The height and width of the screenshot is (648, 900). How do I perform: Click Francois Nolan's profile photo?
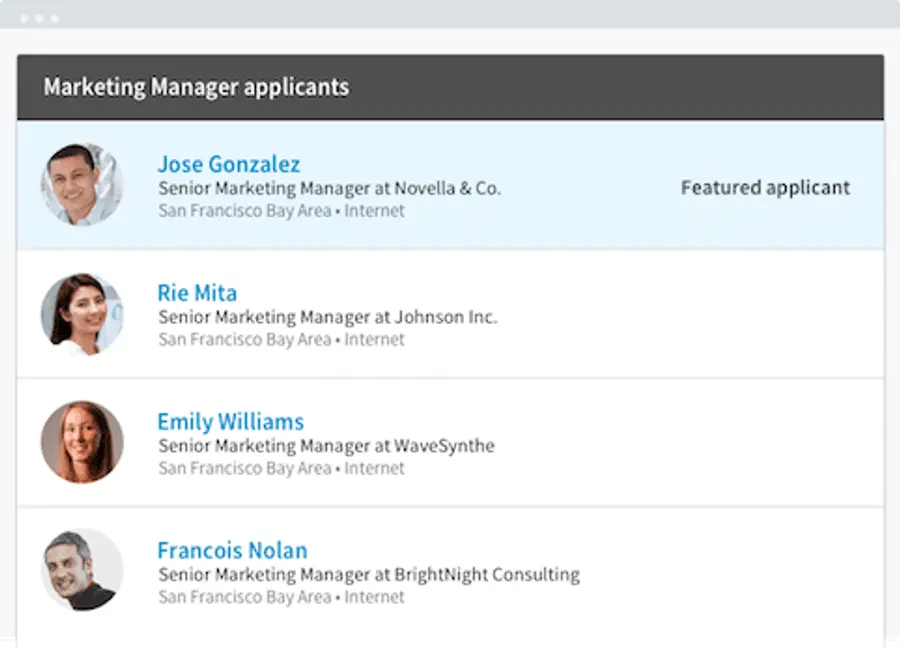82,570
